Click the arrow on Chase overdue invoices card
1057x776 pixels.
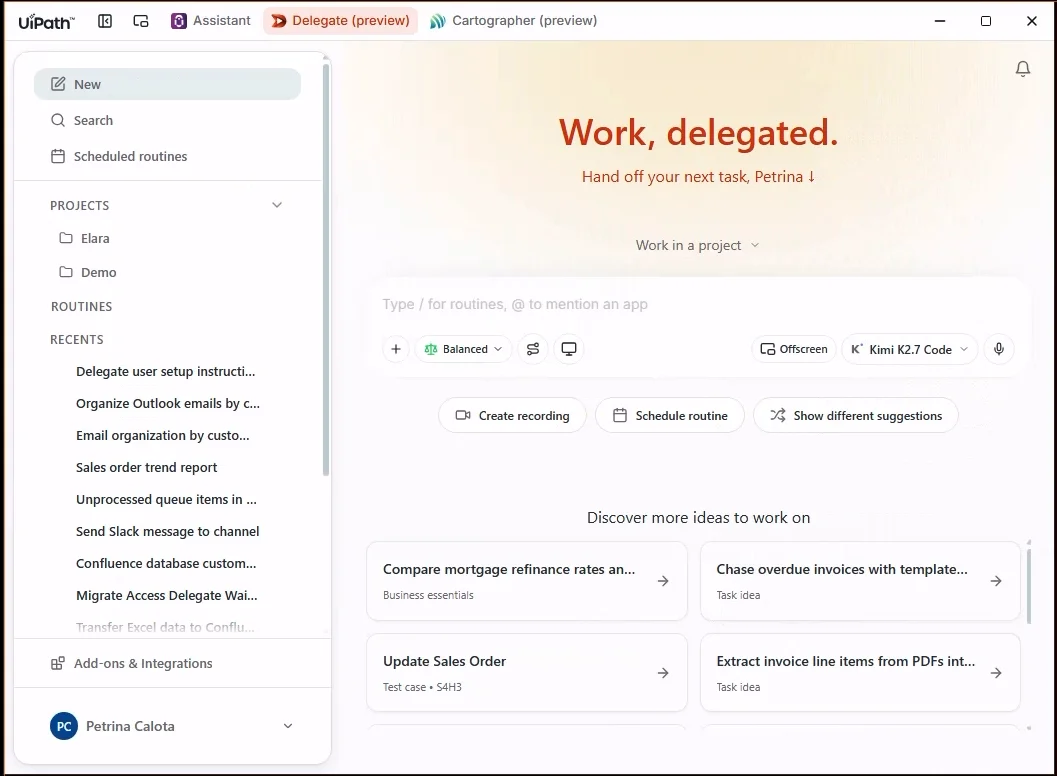pyautogui.click(x=996, y=581)
